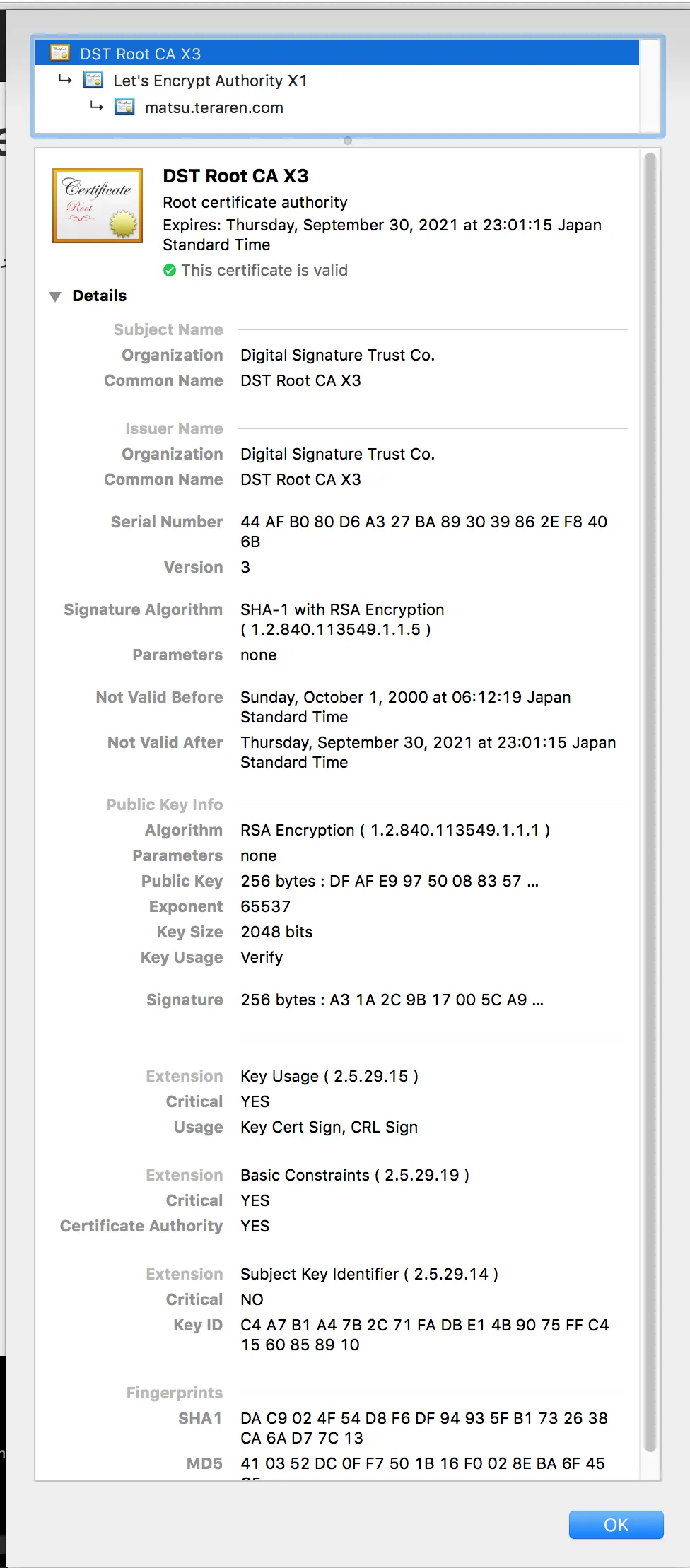Click the DST Root CA X3 certificate icon in chain
Viewport: 690px width, 1568px height.
60,53
